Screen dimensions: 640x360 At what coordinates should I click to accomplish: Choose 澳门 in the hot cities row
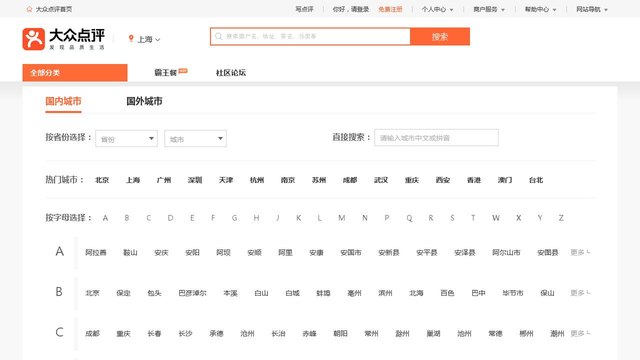(505, 180)
